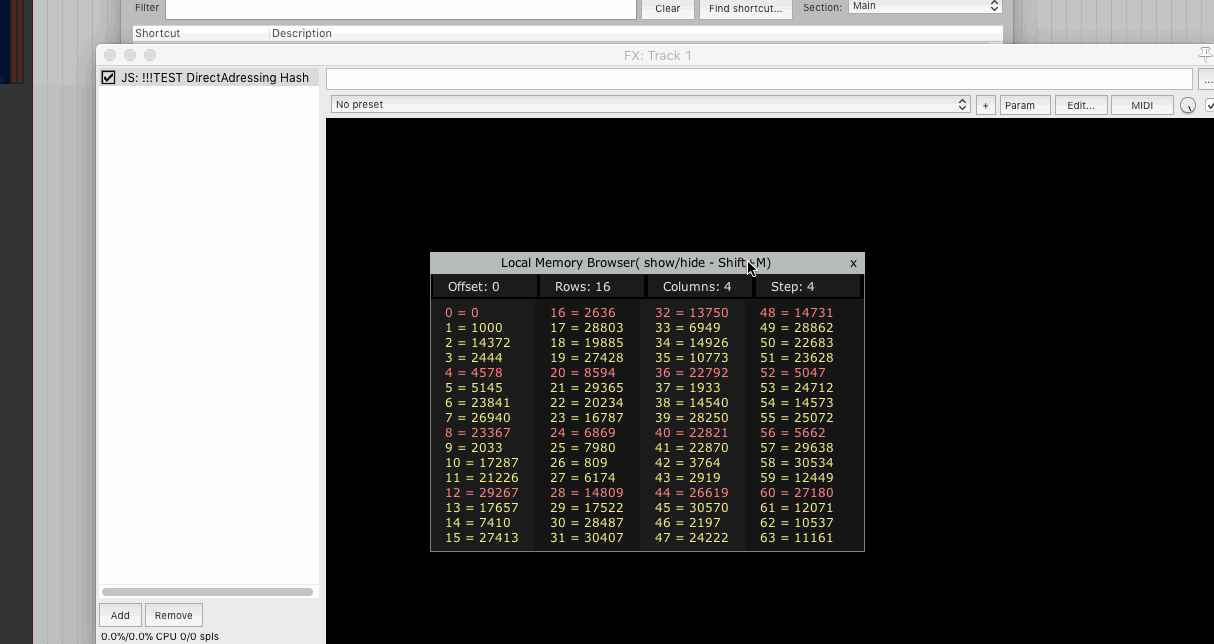Click the Param button
The width and height of the screenshot is (1214, 644).
tap(1025, 105)
